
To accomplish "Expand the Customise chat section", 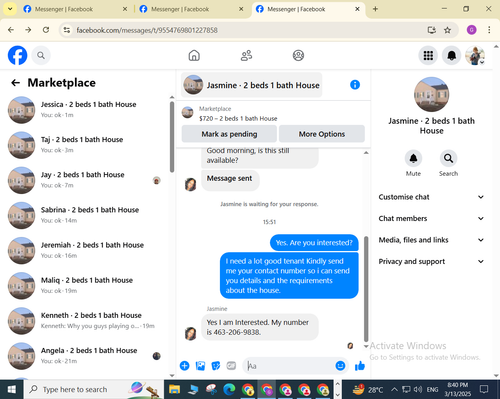I will (431, 197).
